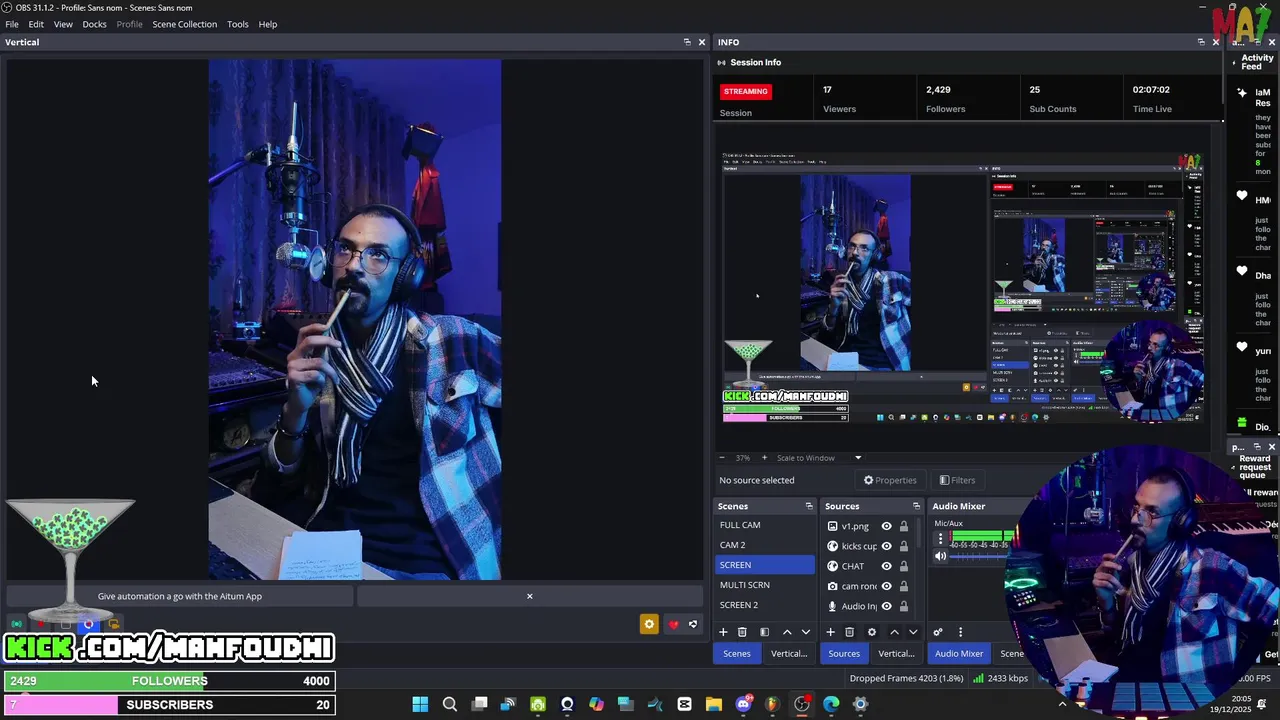Open the View menu
The width and height of the screenshot is (1280, 720).
[63, 24]
